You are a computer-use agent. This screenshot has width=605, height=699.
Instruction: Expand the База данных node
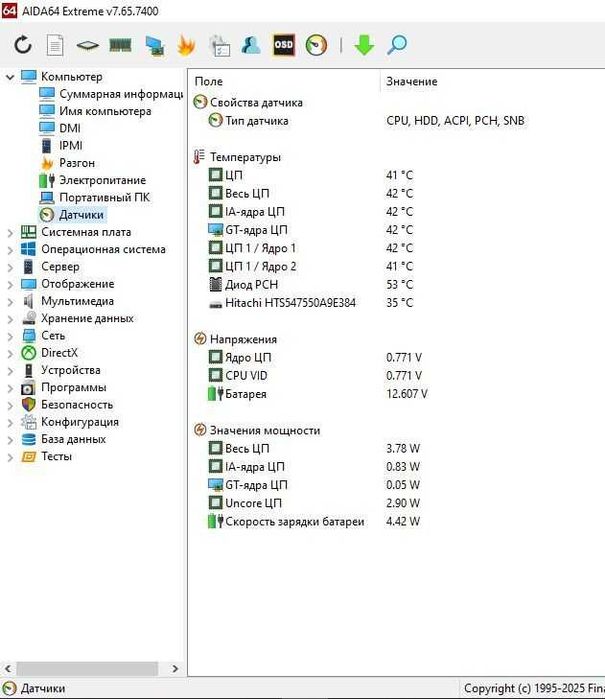[x=10, y=440]
